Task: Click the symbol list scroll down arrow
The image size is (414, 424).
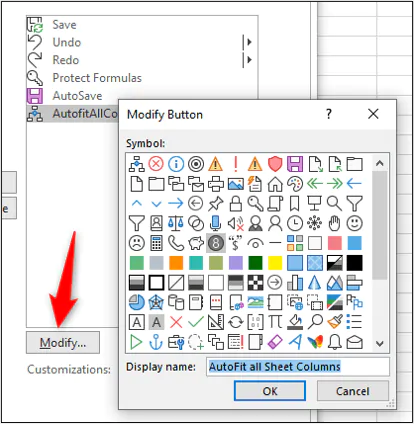Action: click(x=380, y=343)
